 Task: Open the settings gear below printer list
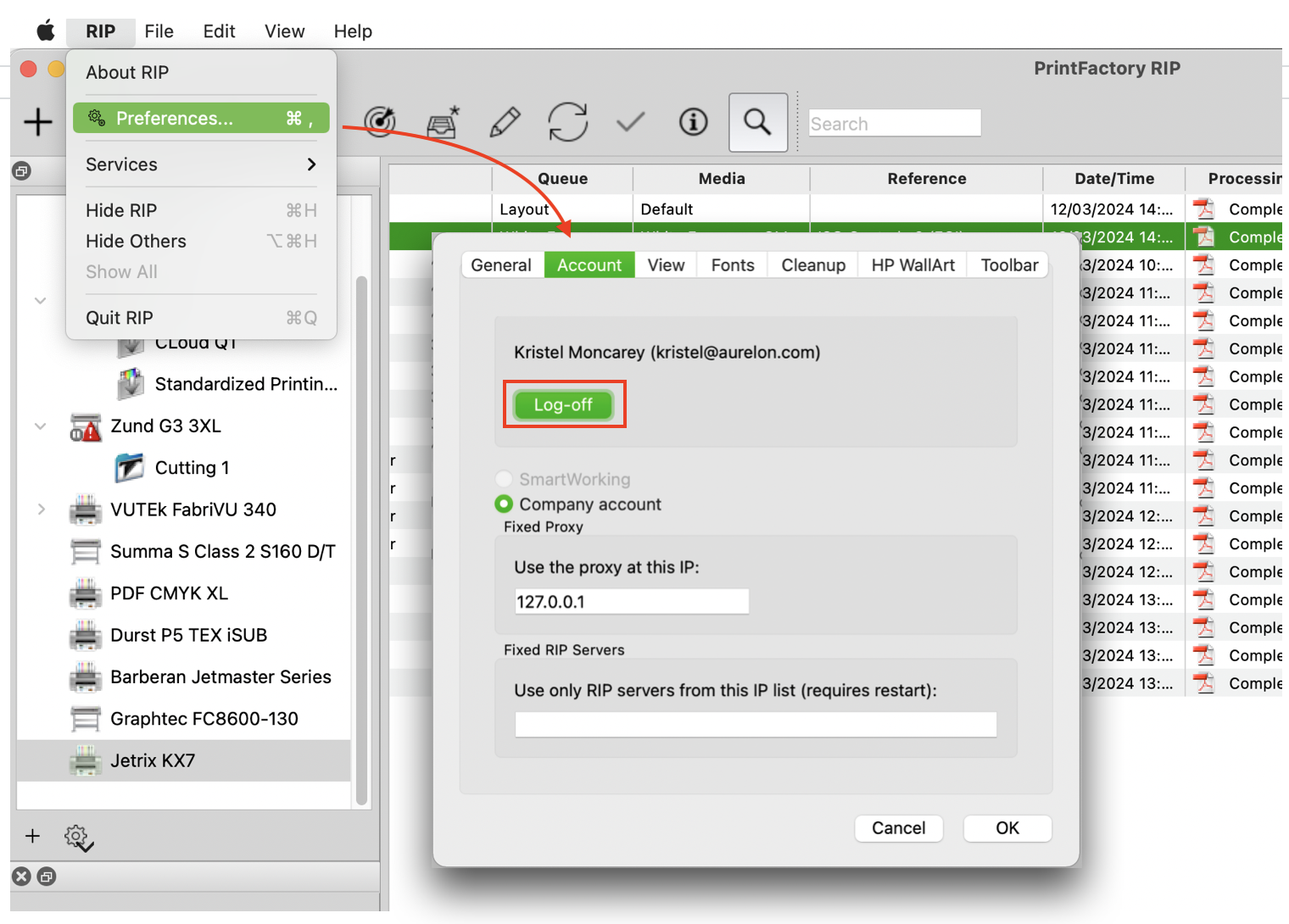(x=78, y=838)
